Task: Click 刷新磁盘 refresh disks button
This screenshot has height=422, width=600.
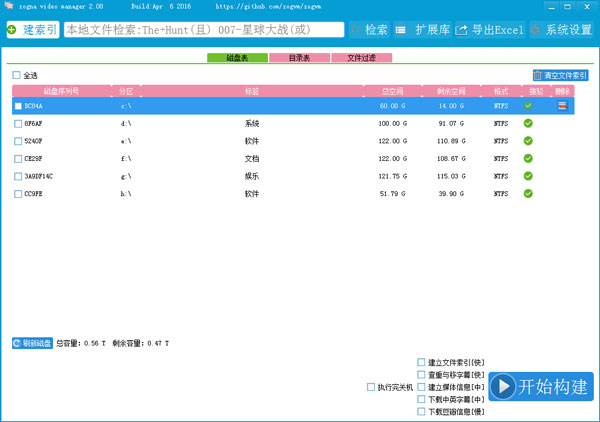Action: (x=32, y=343)
